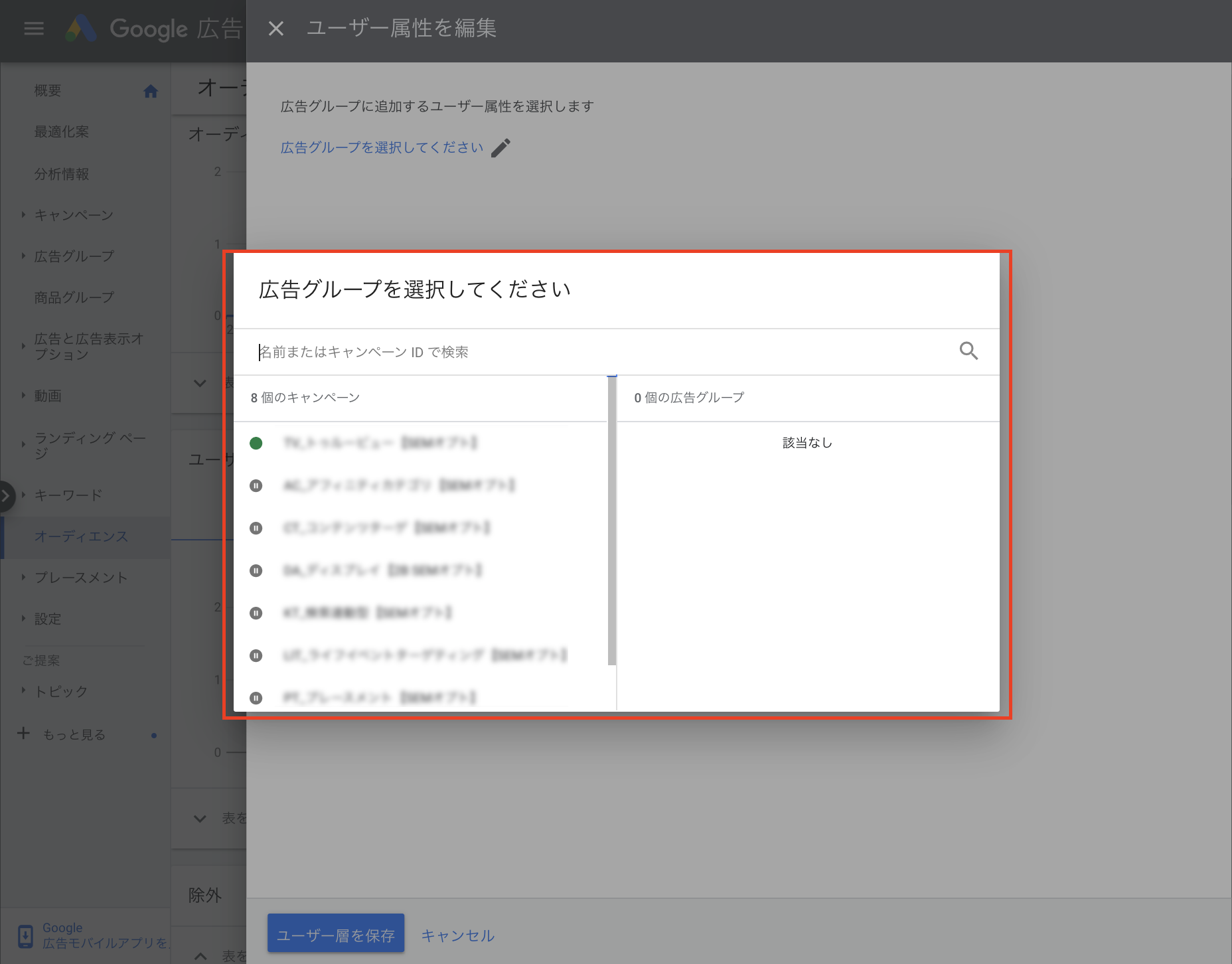Click the pencil icon to edit ad group selection
Viewport: 1232px width, 964px height.
coord(502,147)
